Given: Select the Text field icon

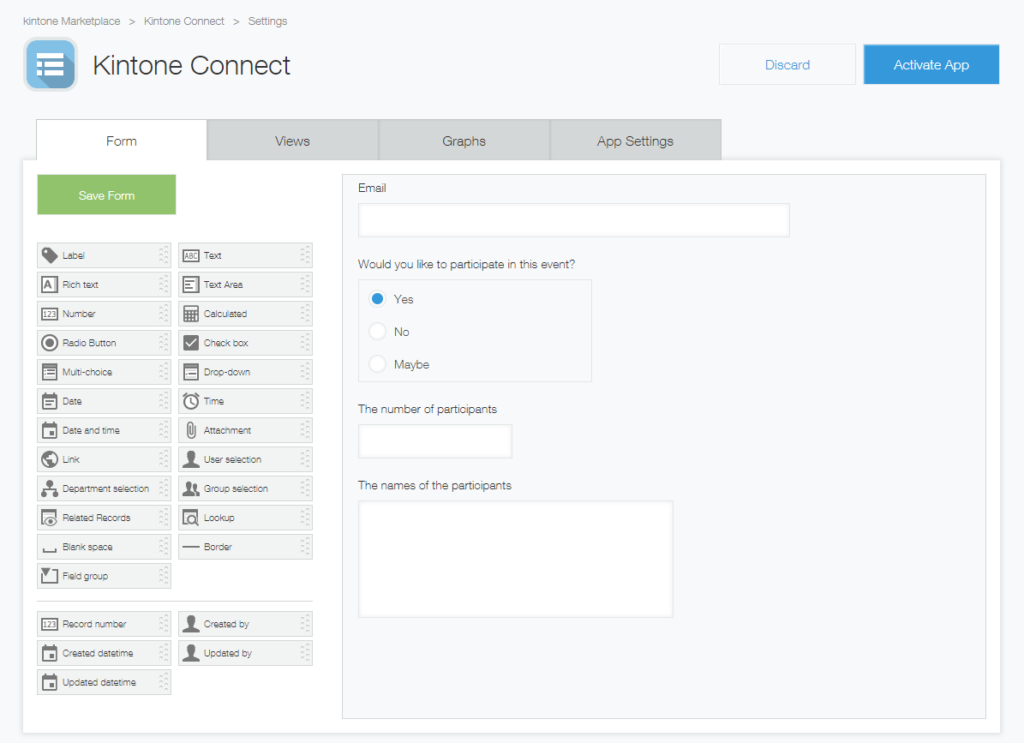Looking at the screenshot, I should click(191, 255).
